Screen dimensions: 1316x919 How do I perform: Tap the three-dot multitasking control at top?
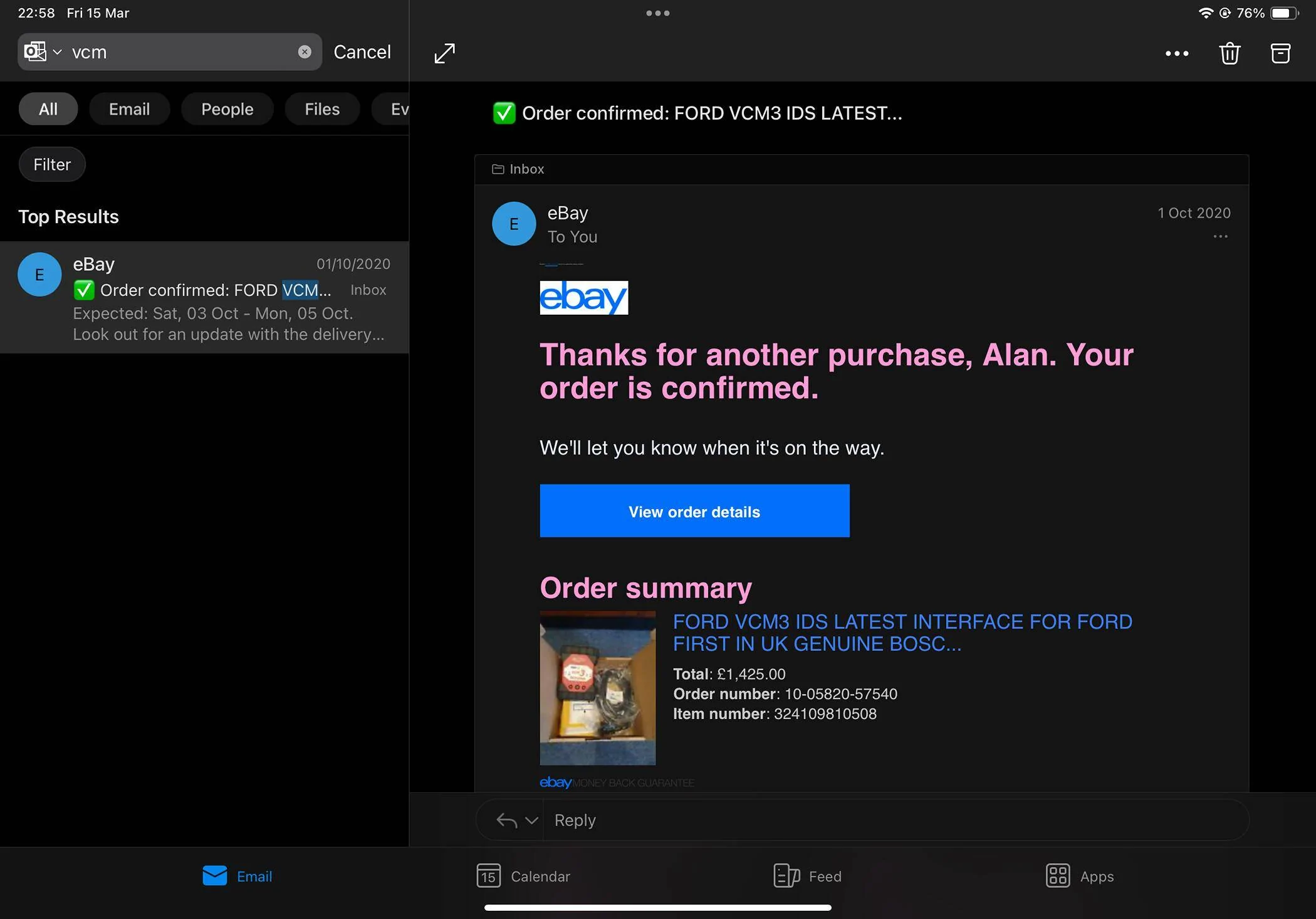coord(658,13)
